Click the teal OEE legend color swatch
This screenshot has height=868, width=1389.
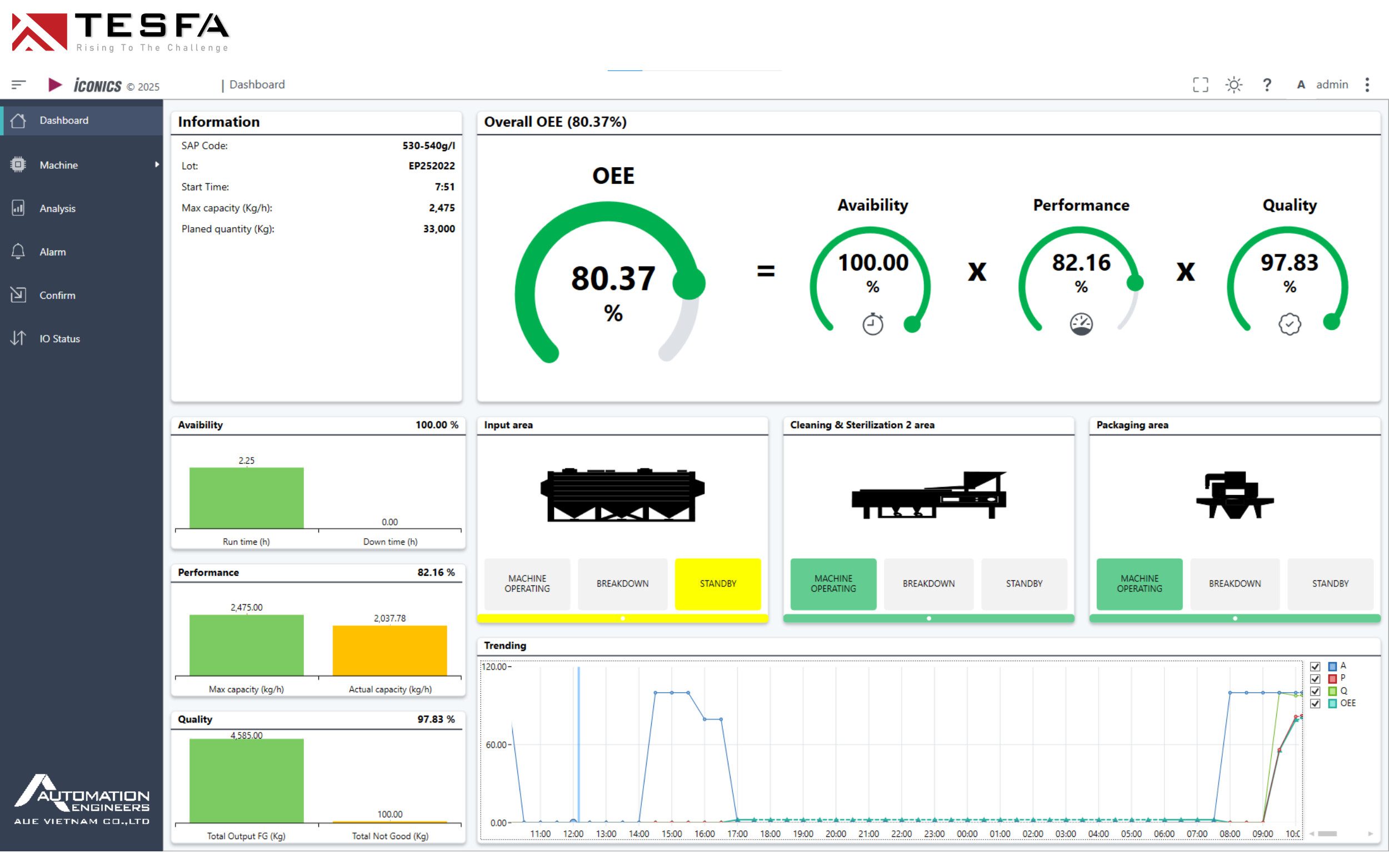coord(1332,703)
